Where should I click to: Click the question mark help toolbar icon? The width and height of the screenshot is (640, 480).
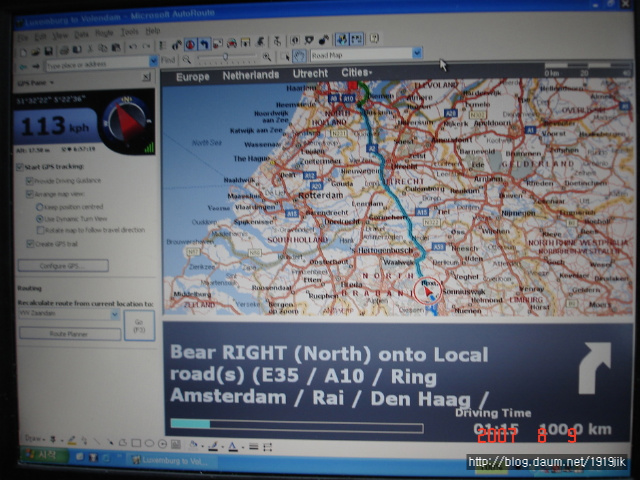click(x=374, y=39)
